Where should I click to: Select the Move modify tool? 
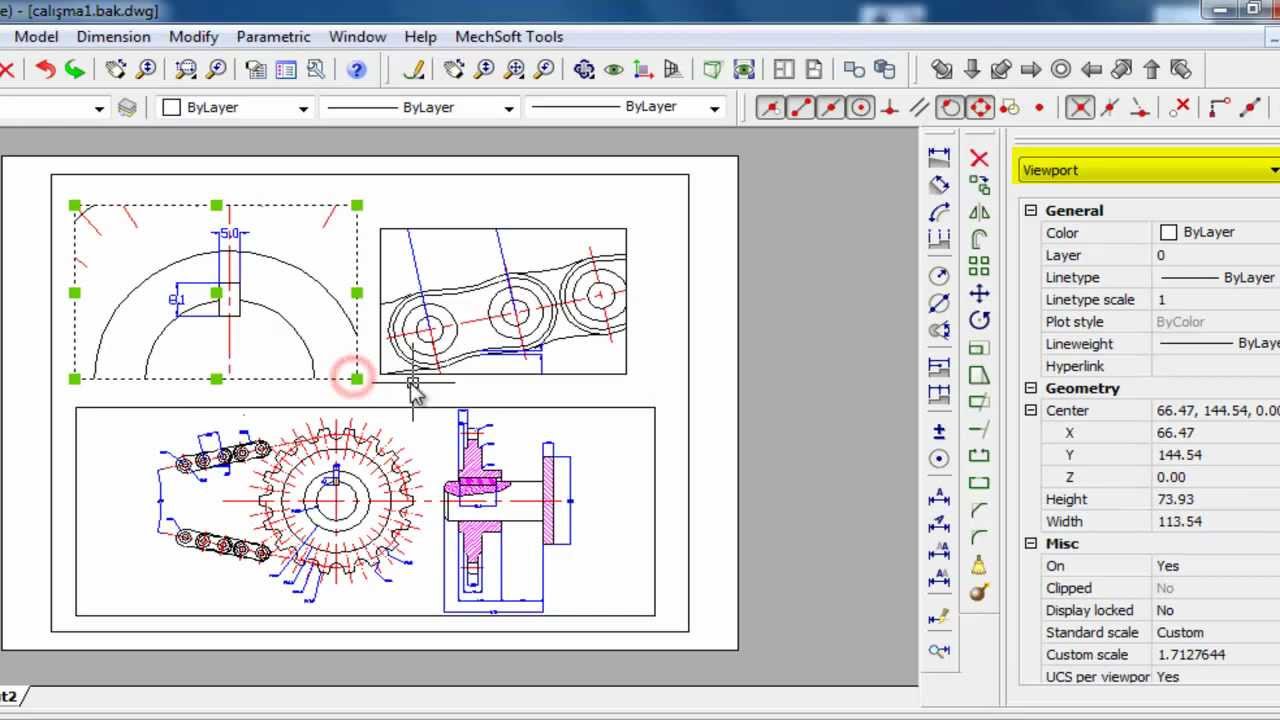(x=979, y=294)
